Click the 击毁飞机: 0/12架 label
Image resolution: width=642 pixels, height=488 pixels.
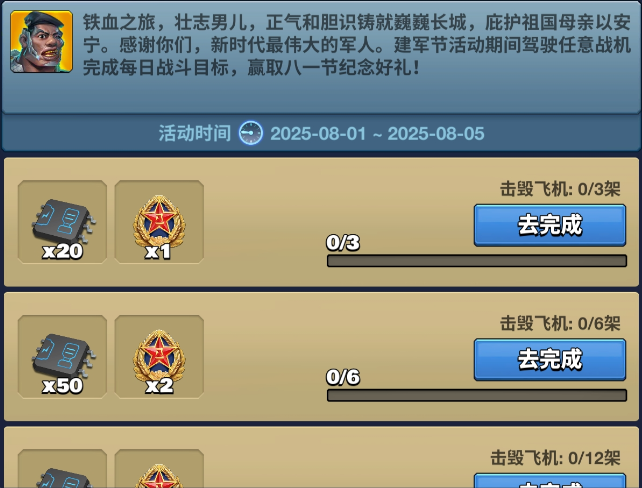556,458
